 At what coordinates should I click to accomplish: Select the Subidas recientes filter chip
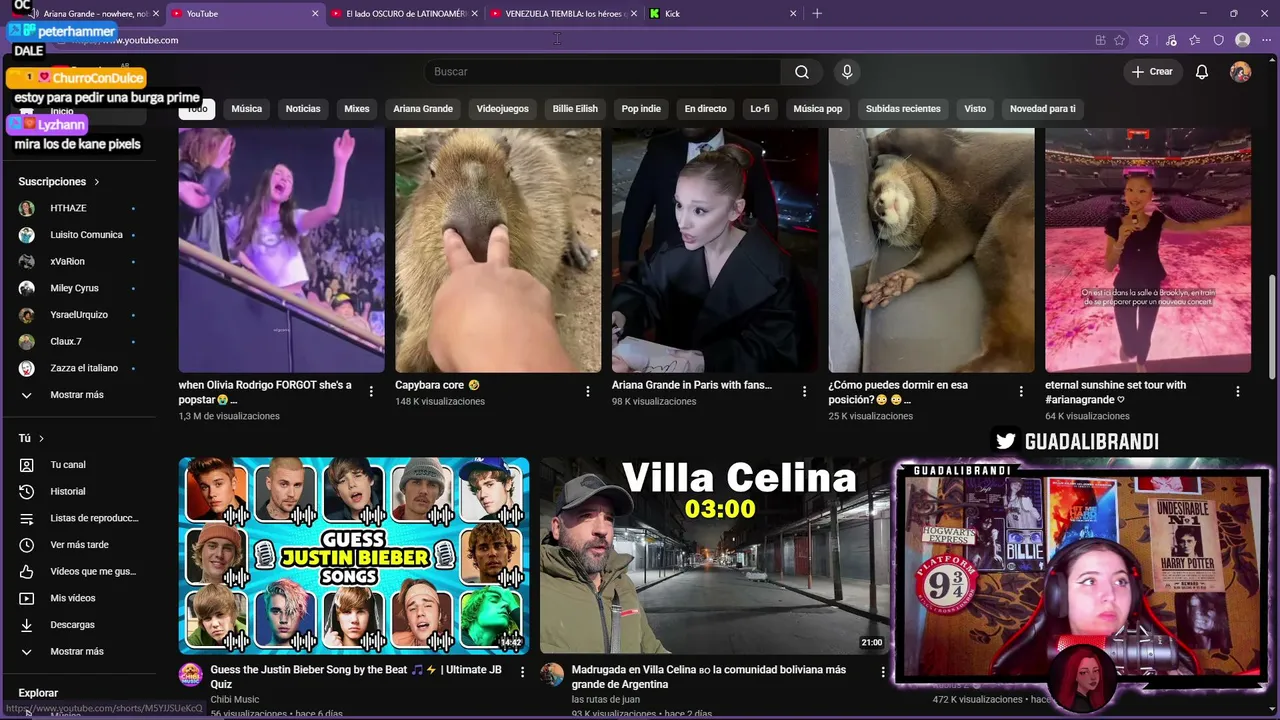tap(903, 109)
